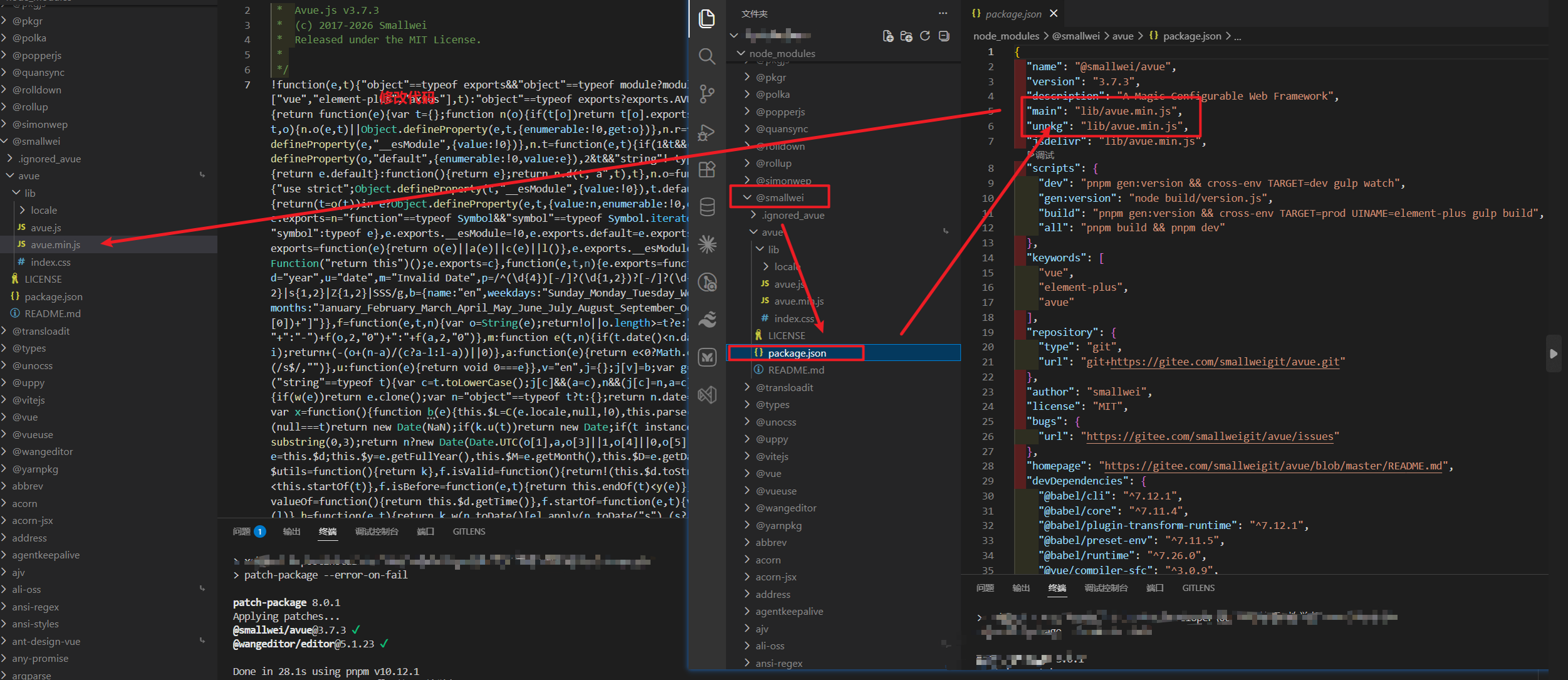Click the New Folder icon in the explorer header
Viewport: 1568px width, 680px height.
[906, 36]
